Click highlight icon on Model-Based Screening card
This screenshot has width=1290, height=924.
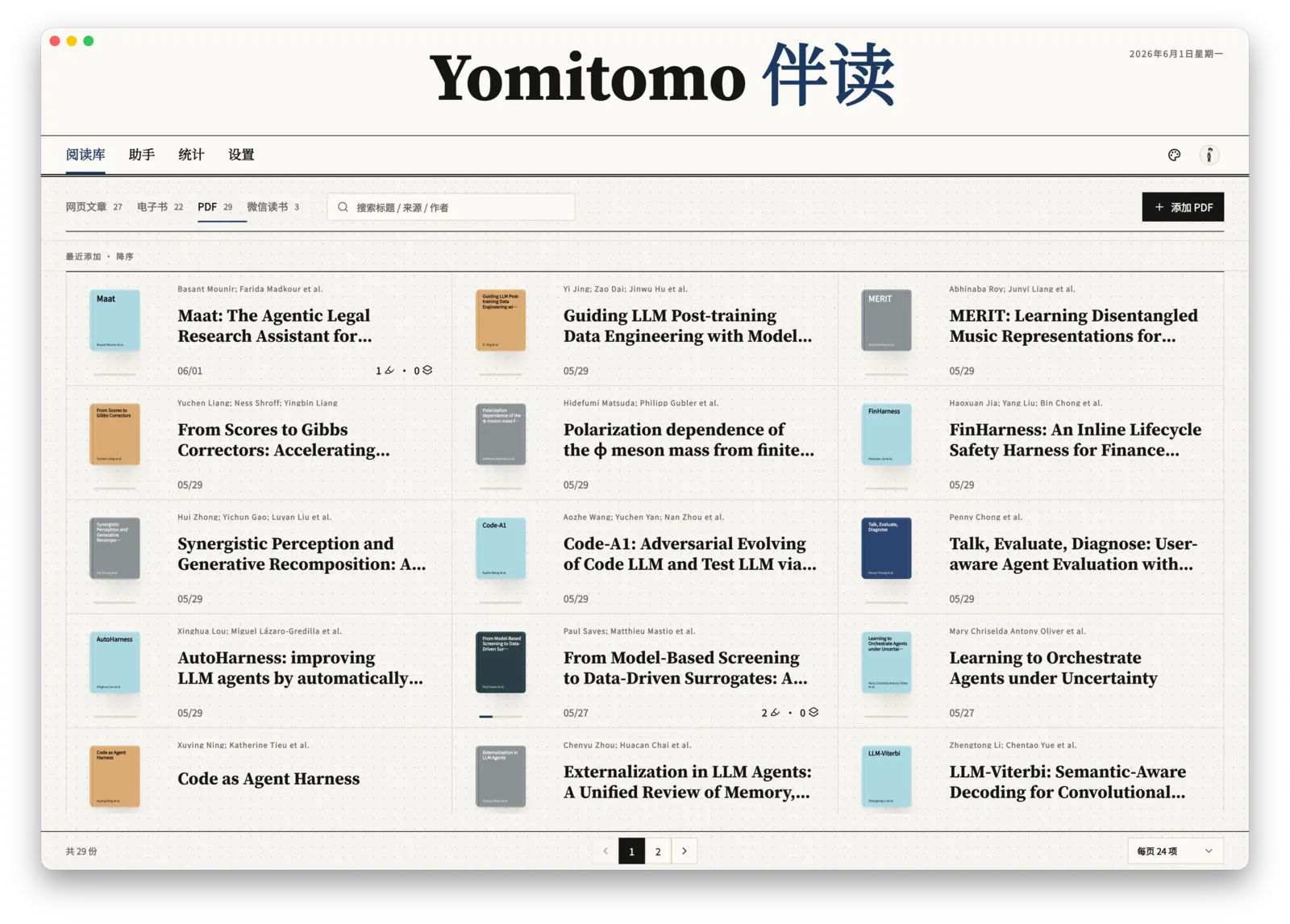pyautogui.click(x=776, y=713)
